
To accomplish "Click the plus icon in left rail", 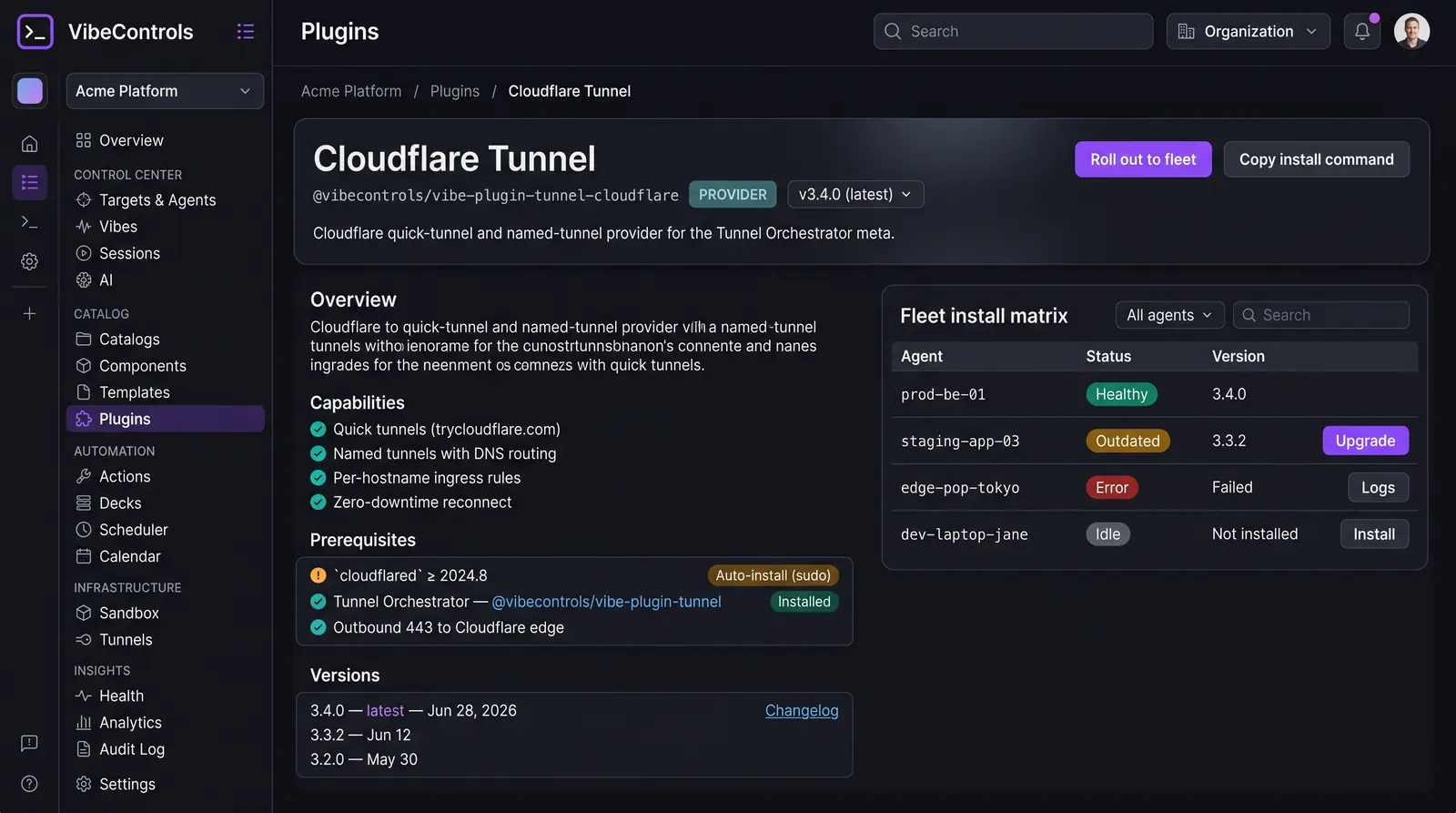I will pos(29,313).
